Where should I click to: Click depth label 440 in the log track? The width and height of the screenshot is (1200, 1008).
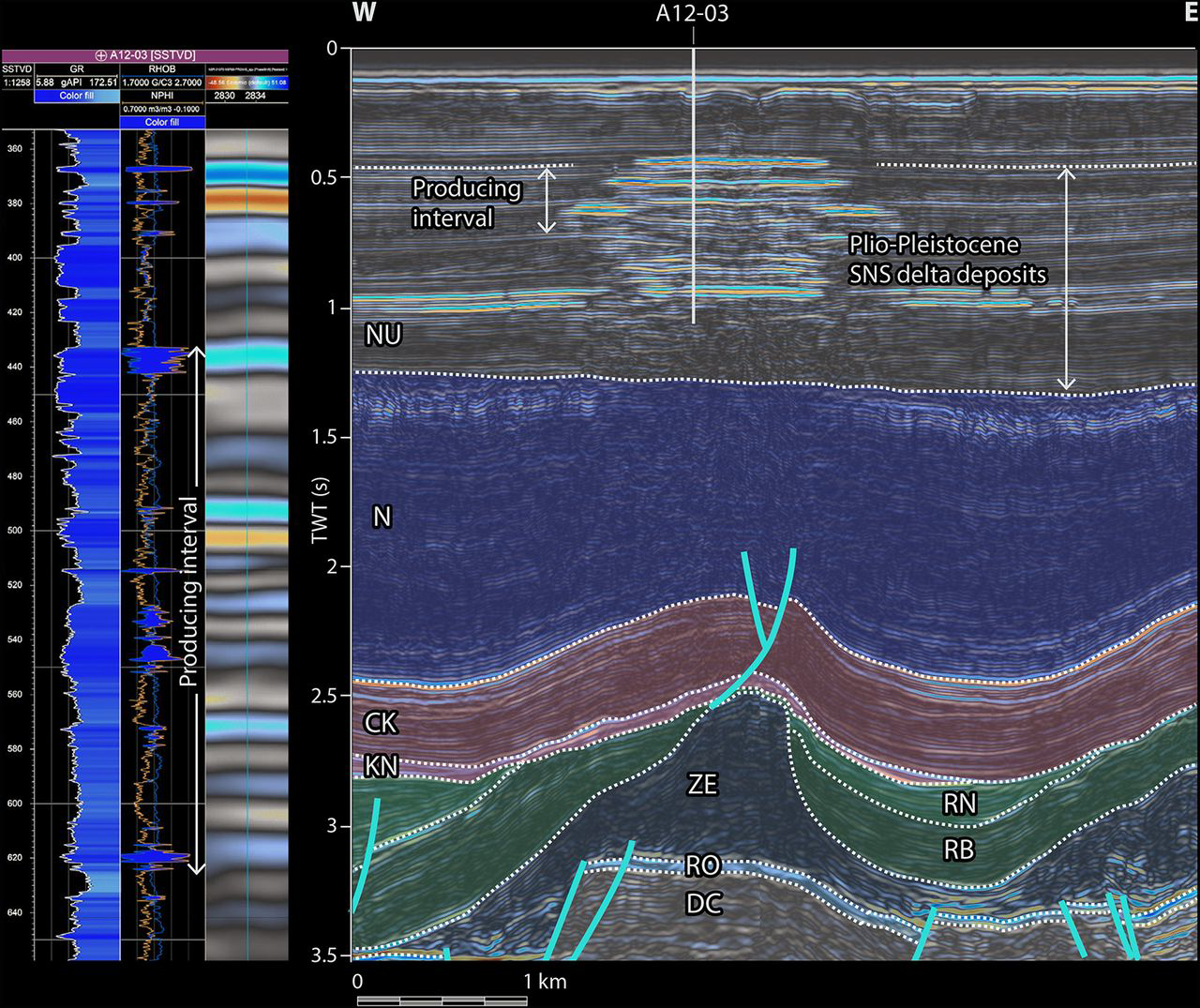(14, 368)
